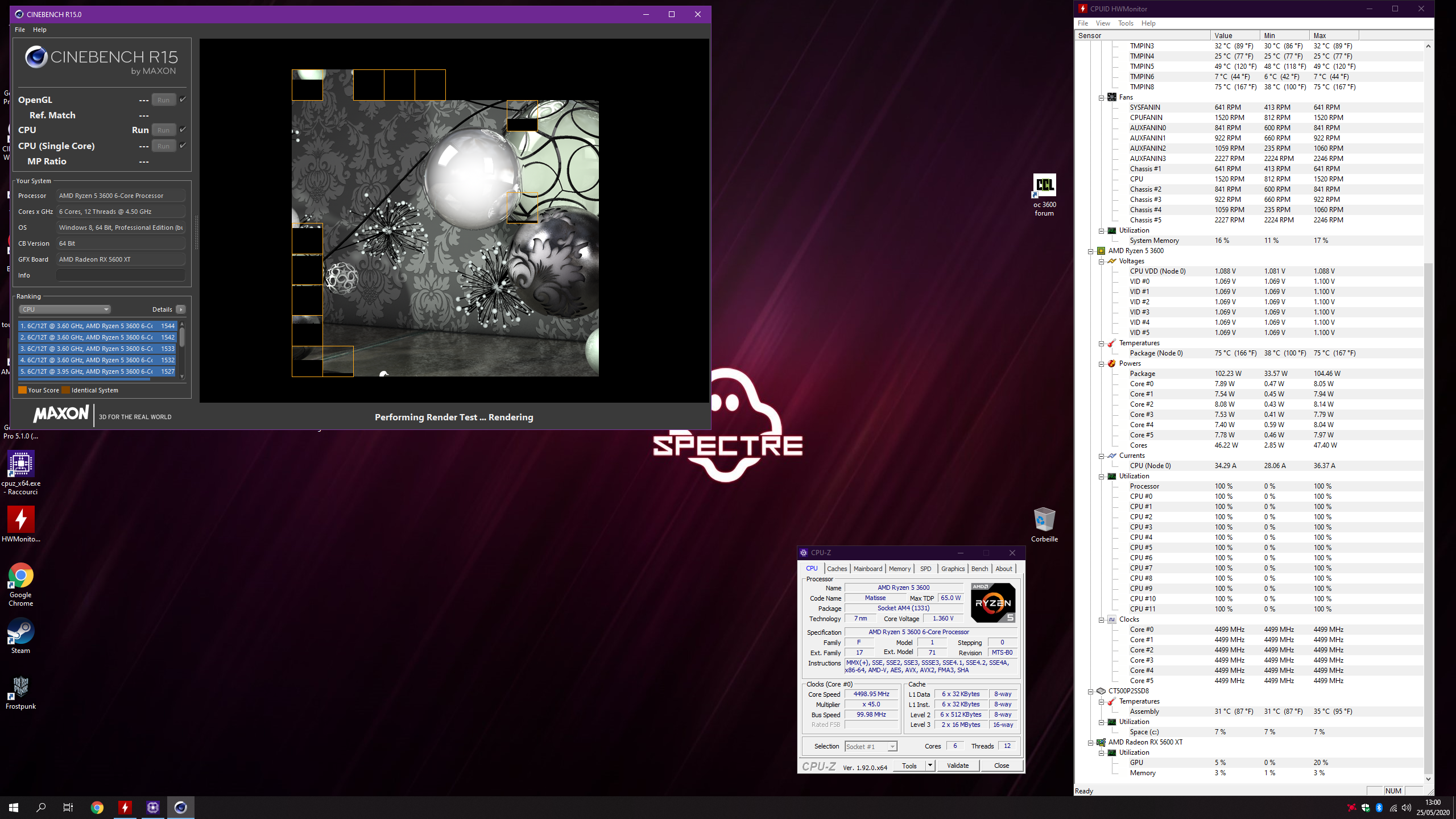This screenshot has width=1456, height=819.
Task: Click the Clocks category icon in HWMonitor
Action: tap(1112, 619)
